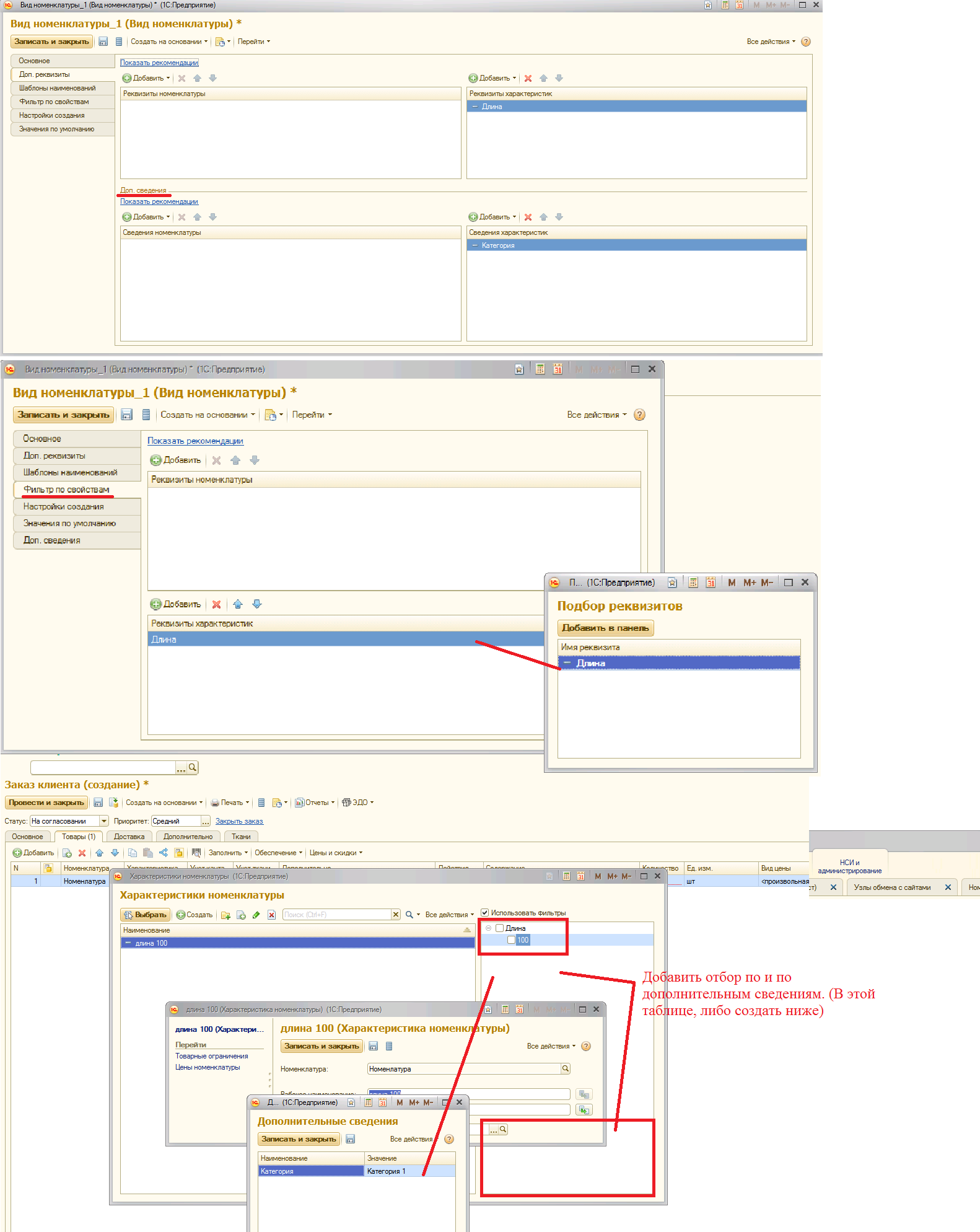Tick the 100 value checkbox under Длина
Screen dimensions: 980x1232
tap(511, 940)
